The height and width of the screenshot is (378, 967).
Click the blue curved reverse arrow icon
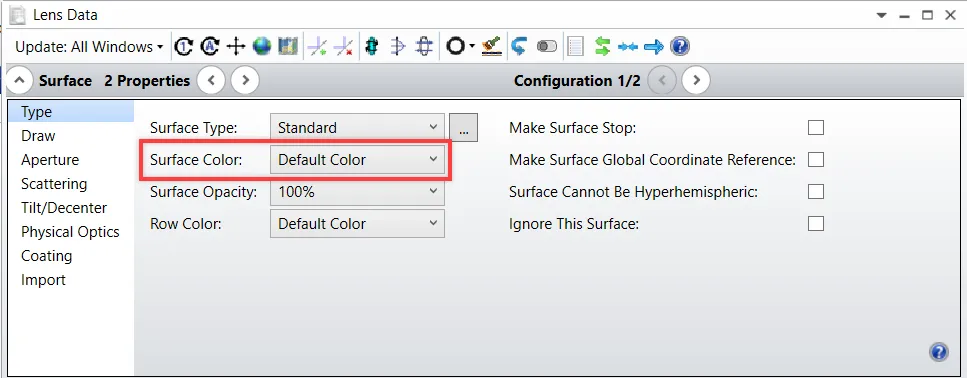click(519, 46)
